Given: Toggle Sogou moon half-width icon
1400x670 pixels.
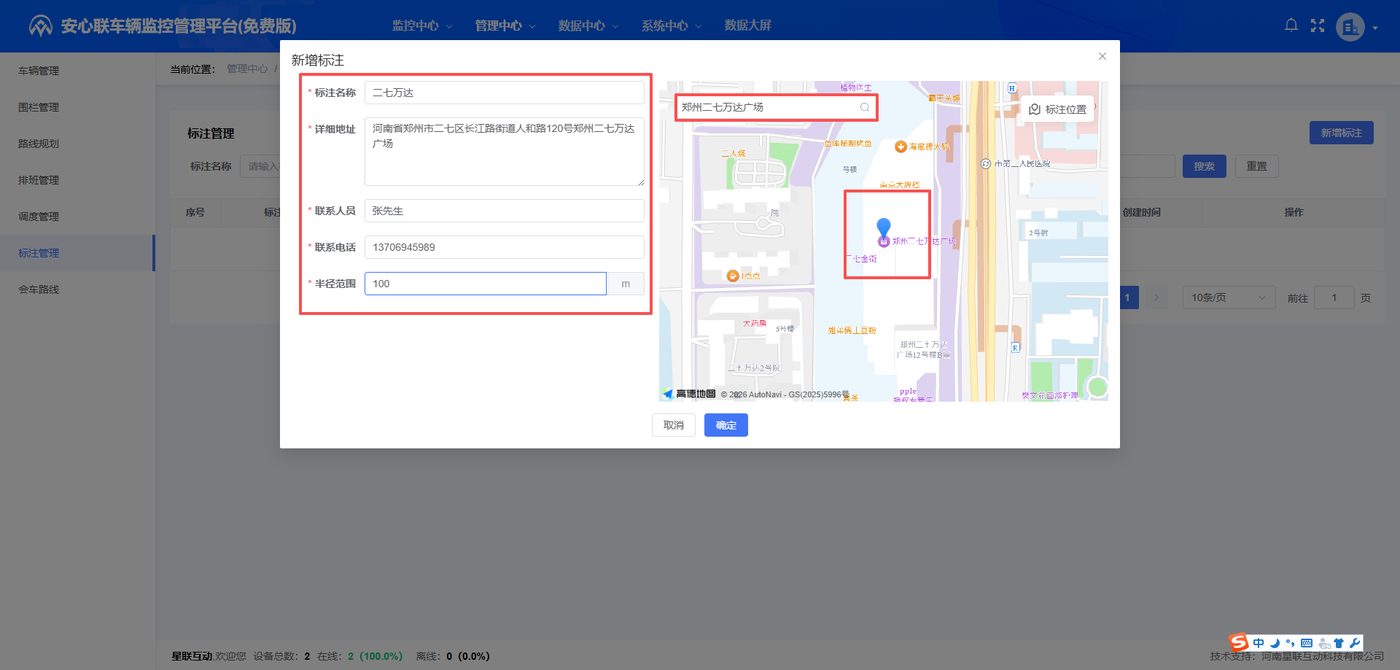Looking at the screenshot, I should pyautogui.click(x=1275, y=642).
